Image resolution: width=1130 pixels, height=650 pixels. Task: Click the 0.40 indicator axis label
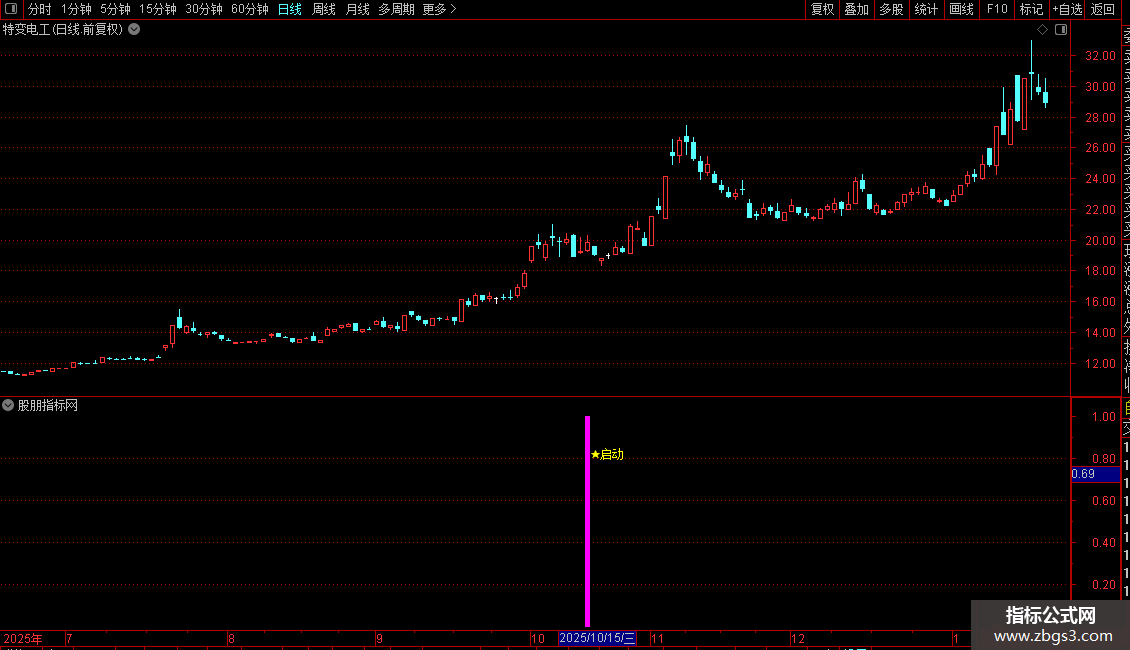(1104, 543)
